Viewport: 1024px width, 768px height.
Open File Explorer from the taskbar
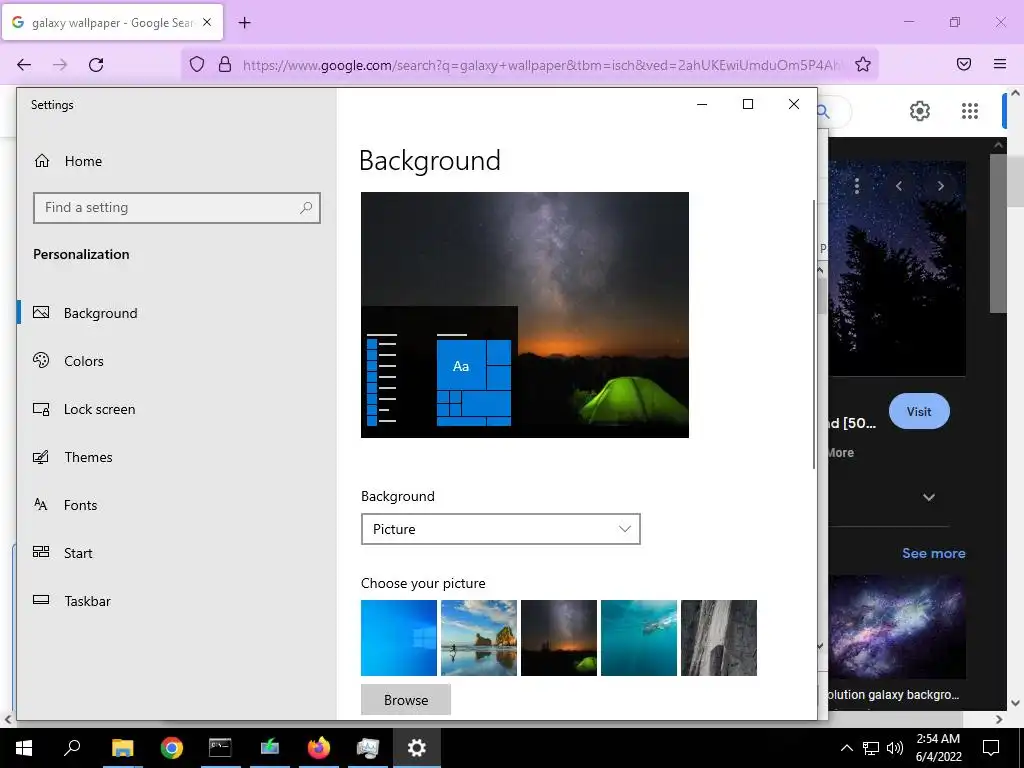(122, 748)
